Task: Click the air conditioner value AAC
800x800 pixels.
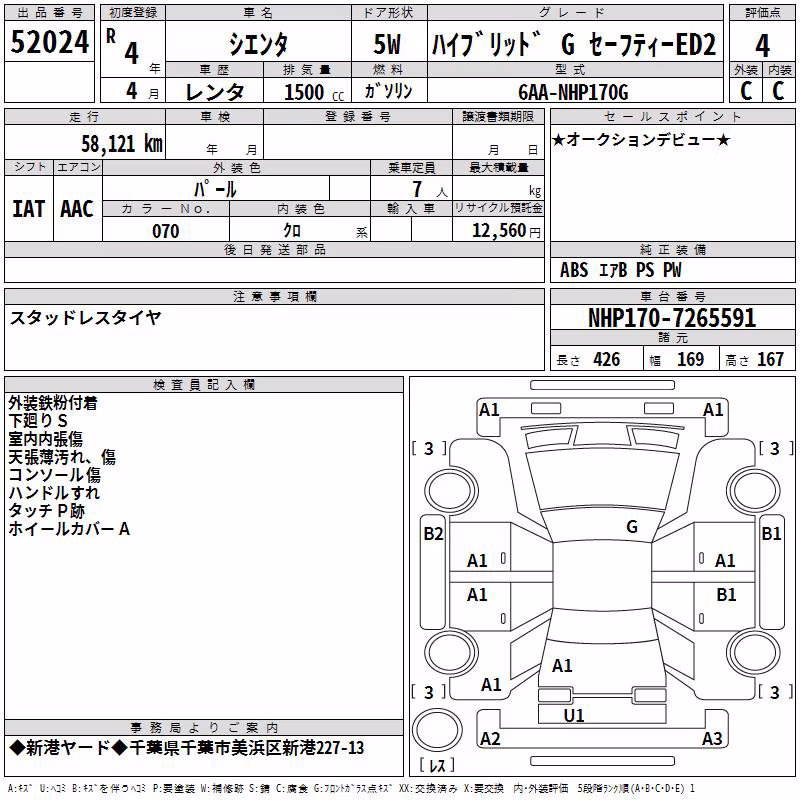Action: tap(77, 209)
